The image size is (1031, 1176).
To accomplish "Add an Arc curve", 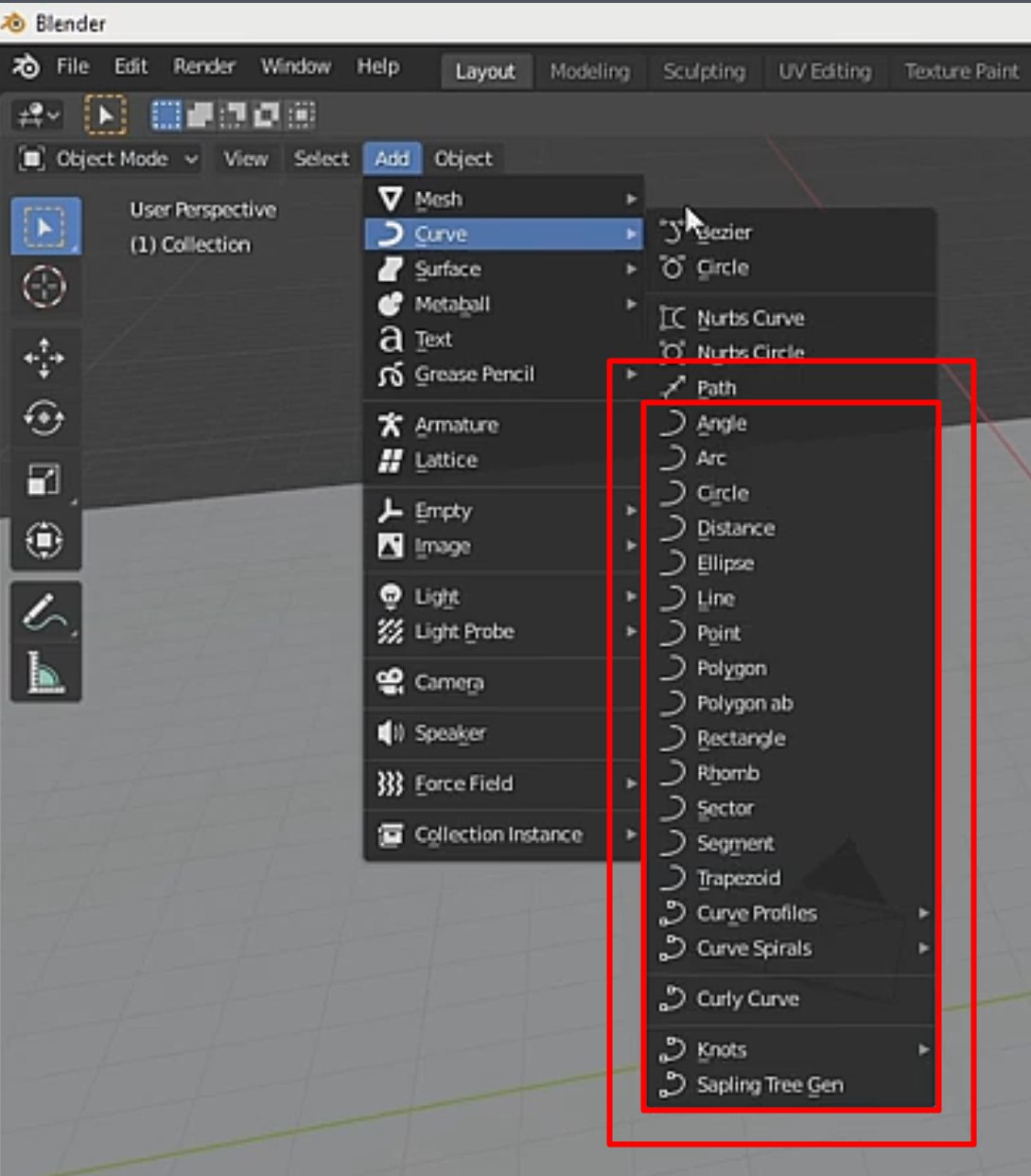I will tap(793, 458).
